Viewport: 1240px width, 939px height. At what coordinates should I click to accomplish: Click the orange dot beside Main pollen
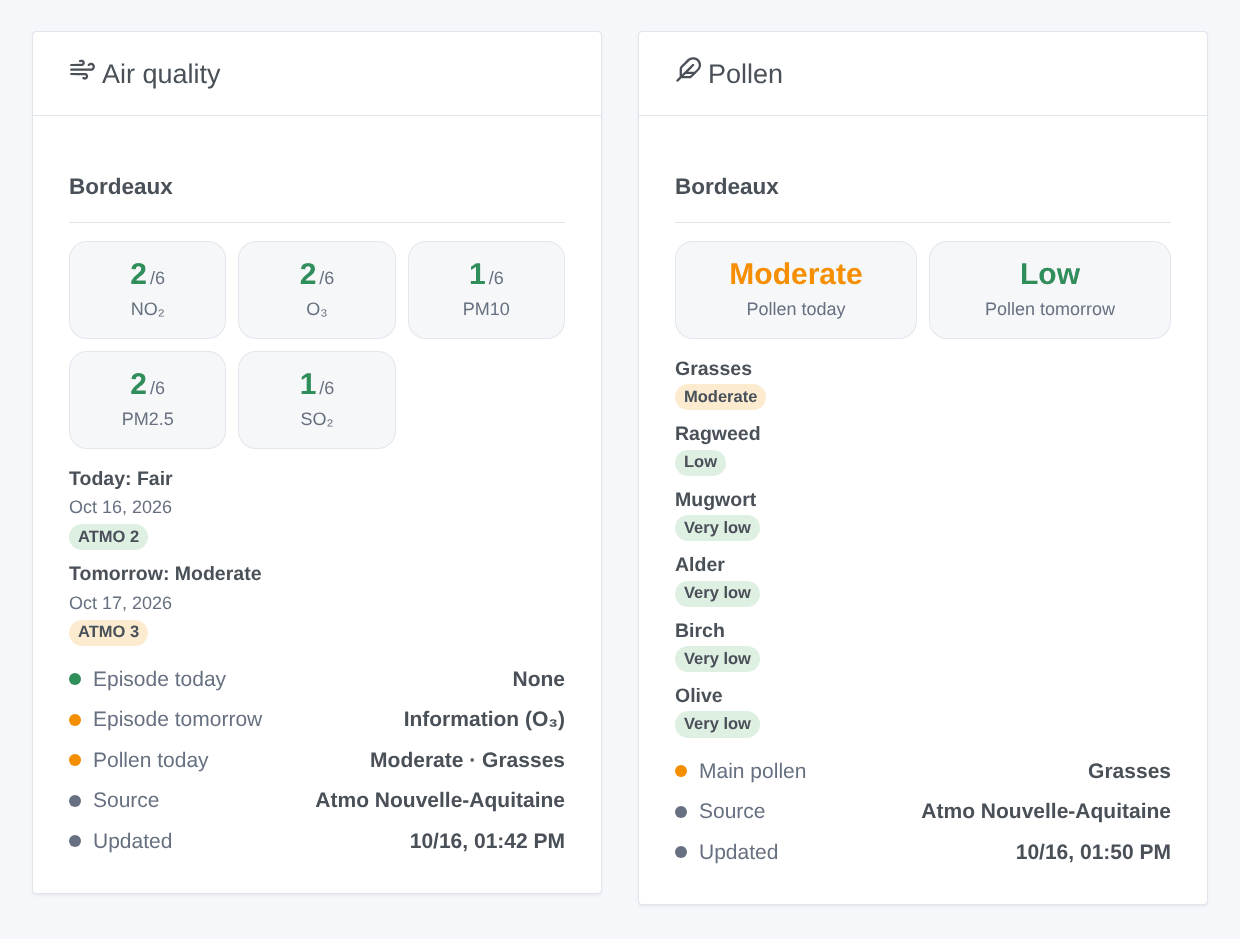pos(681,771)
